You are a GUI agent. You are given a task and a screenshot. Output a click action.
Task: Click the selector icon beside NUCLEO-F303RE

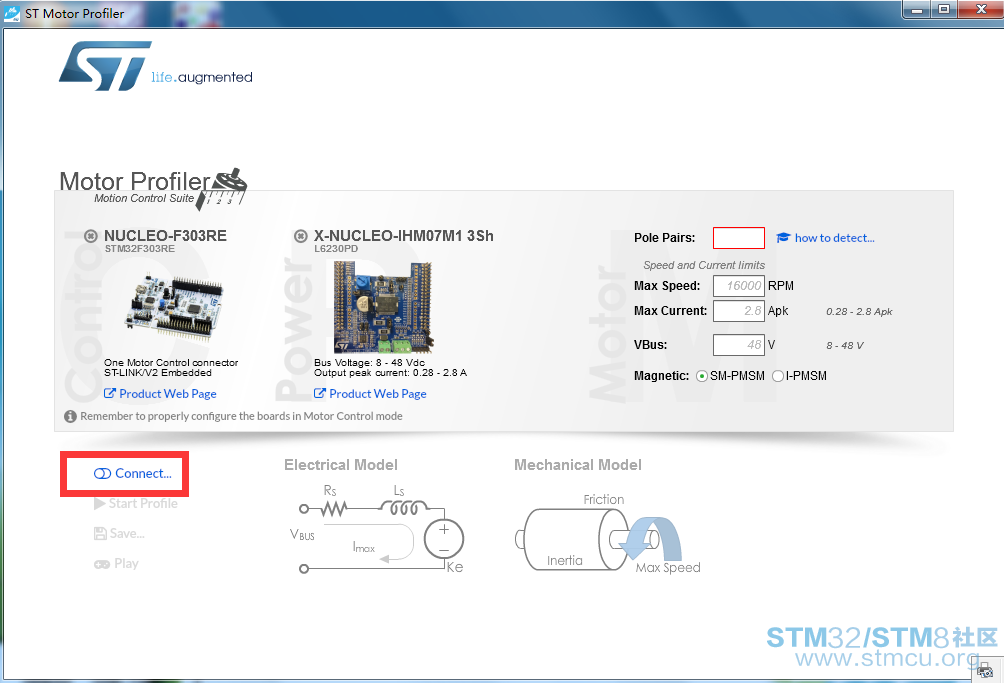(x=91, y=236)
